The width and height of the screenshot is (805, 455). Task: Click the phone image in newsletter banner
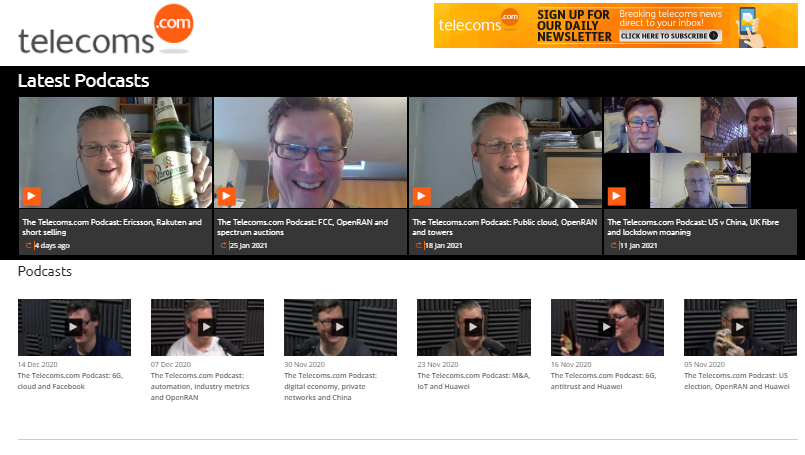point(747,25)
